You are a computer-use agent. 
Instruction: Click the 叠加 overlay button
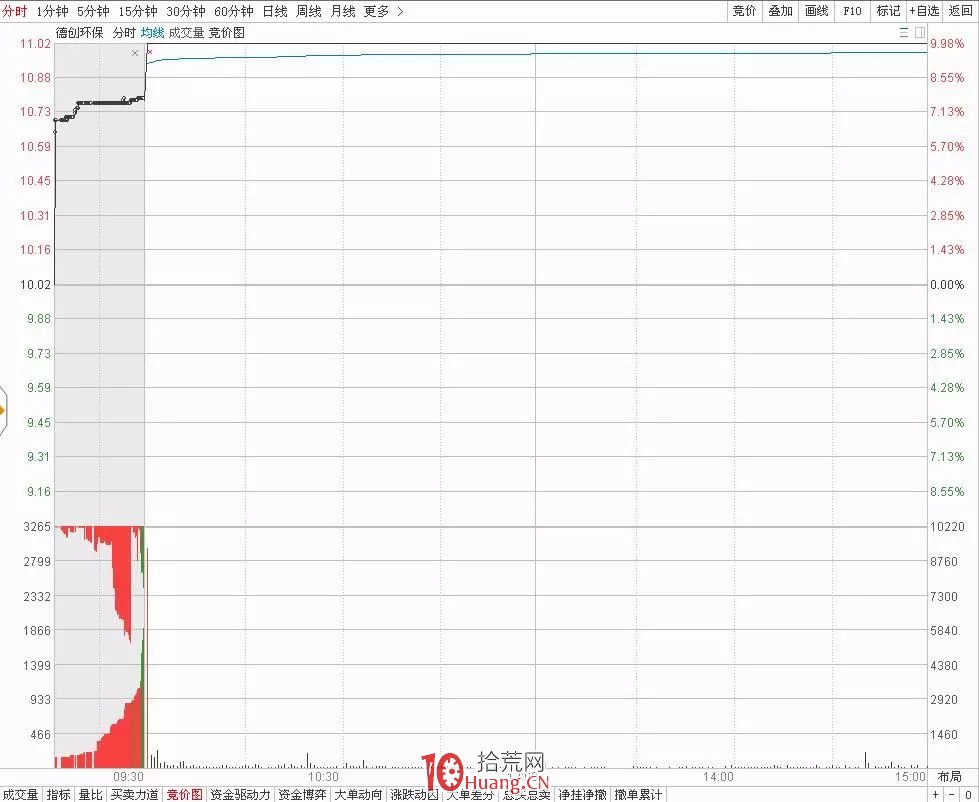click(780, 11)
